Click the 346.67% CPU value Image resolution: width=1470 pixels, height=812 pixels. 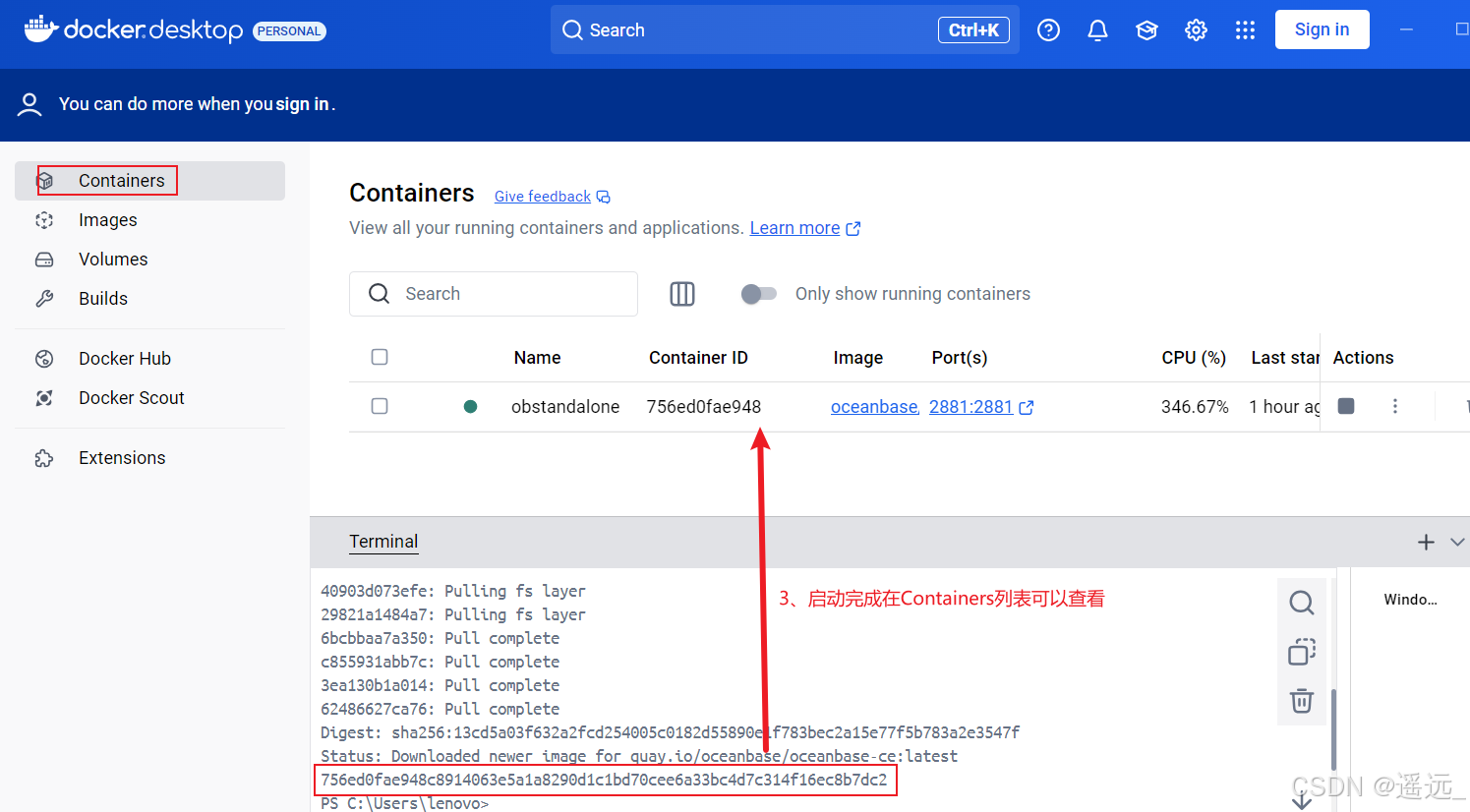(1195, 407)
